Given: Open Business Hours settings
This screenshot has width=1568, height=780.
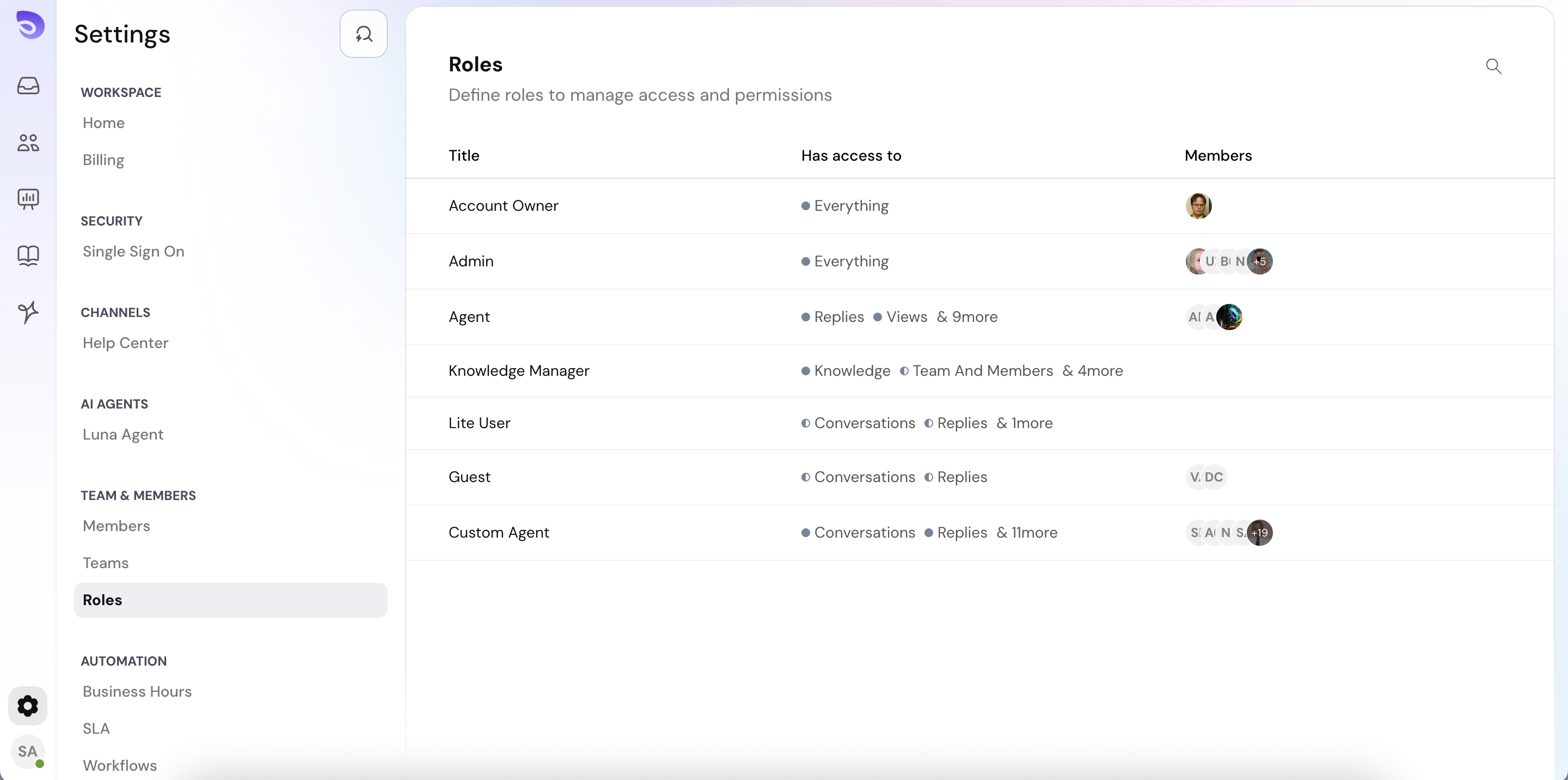Looking at the screenshot, I should point(137,691).
